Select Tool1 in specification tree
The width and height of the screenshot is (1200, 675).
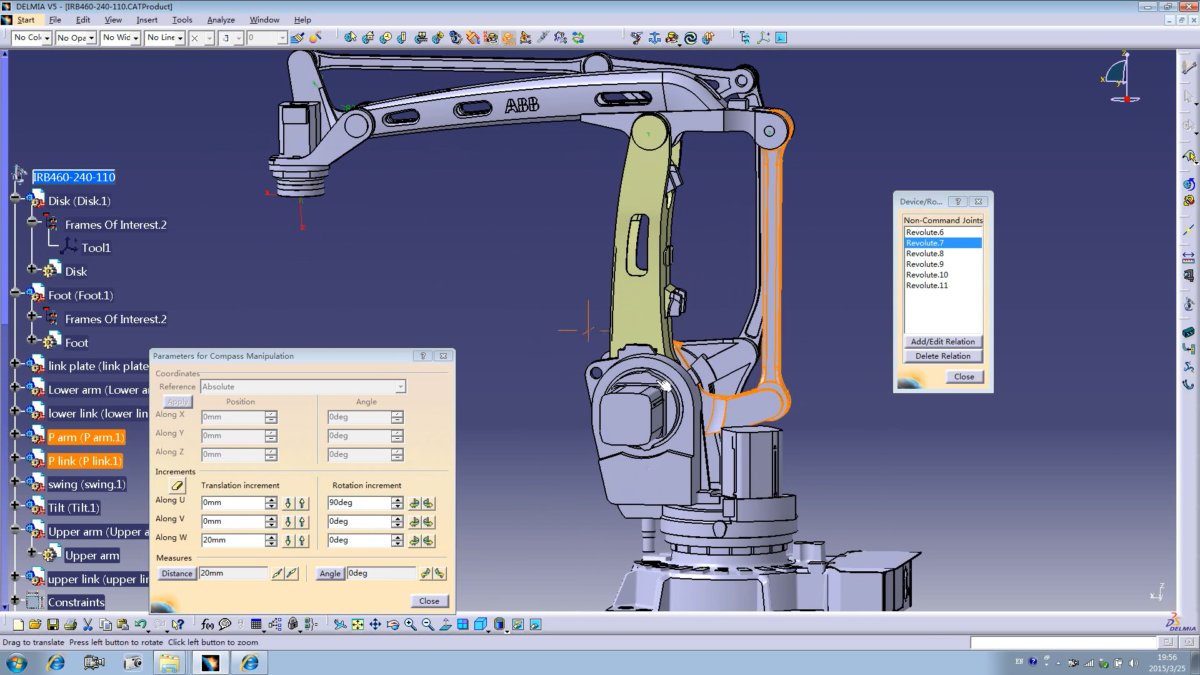[96, 248]
